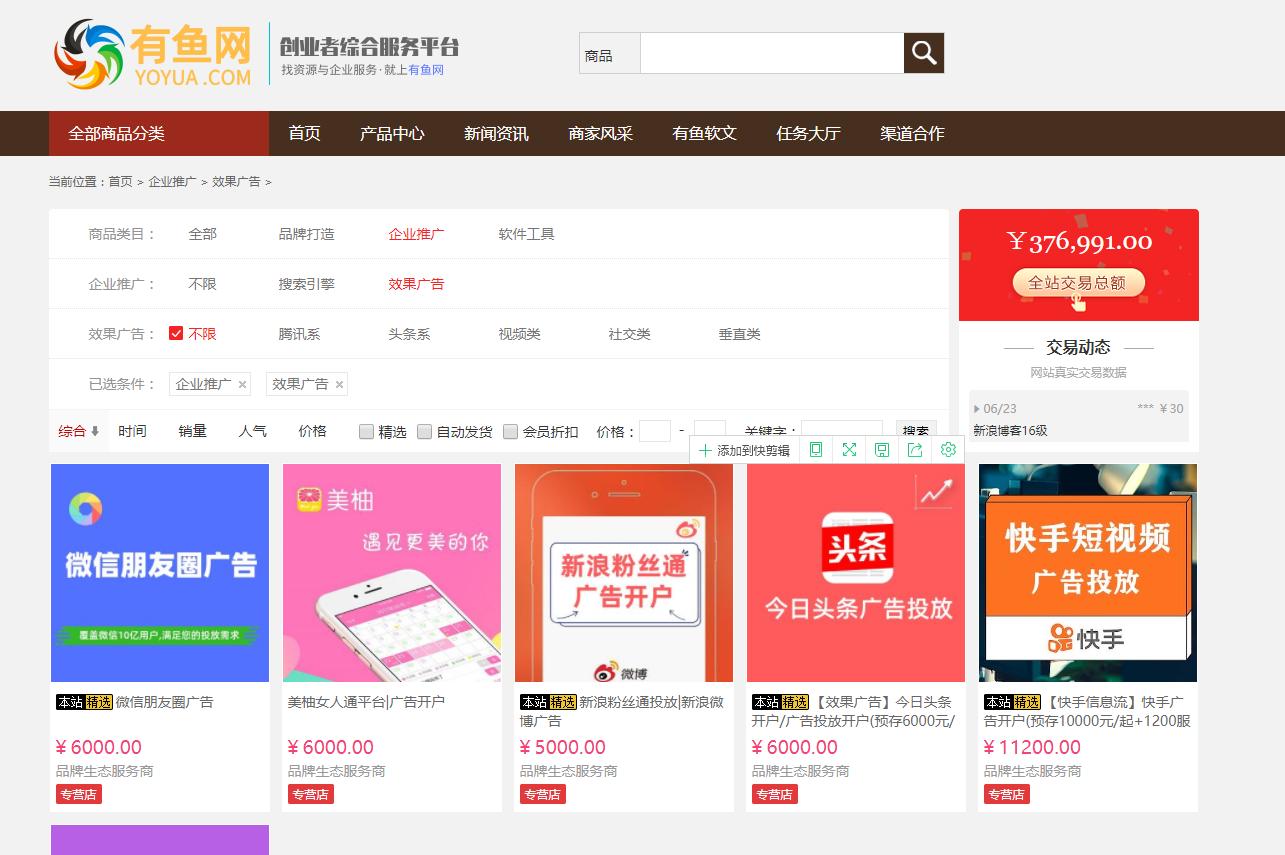
Task: Enable the 自动发货 checkbox
Action: (425, 430)
